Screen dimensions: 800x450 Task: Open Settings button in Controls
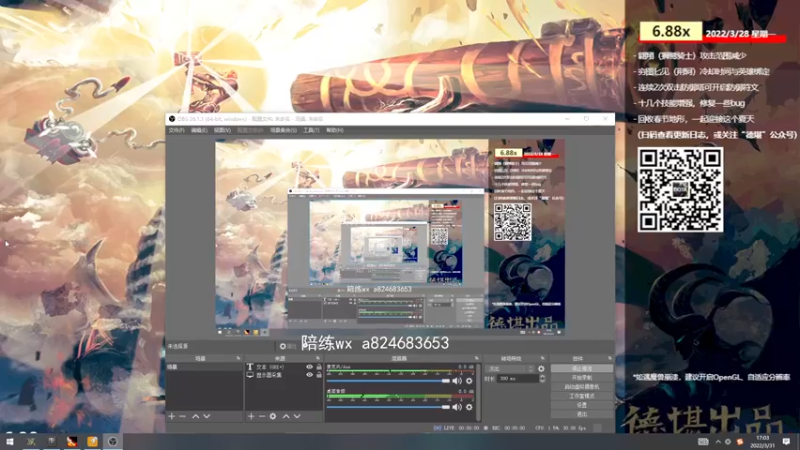[x=582, y=405]
